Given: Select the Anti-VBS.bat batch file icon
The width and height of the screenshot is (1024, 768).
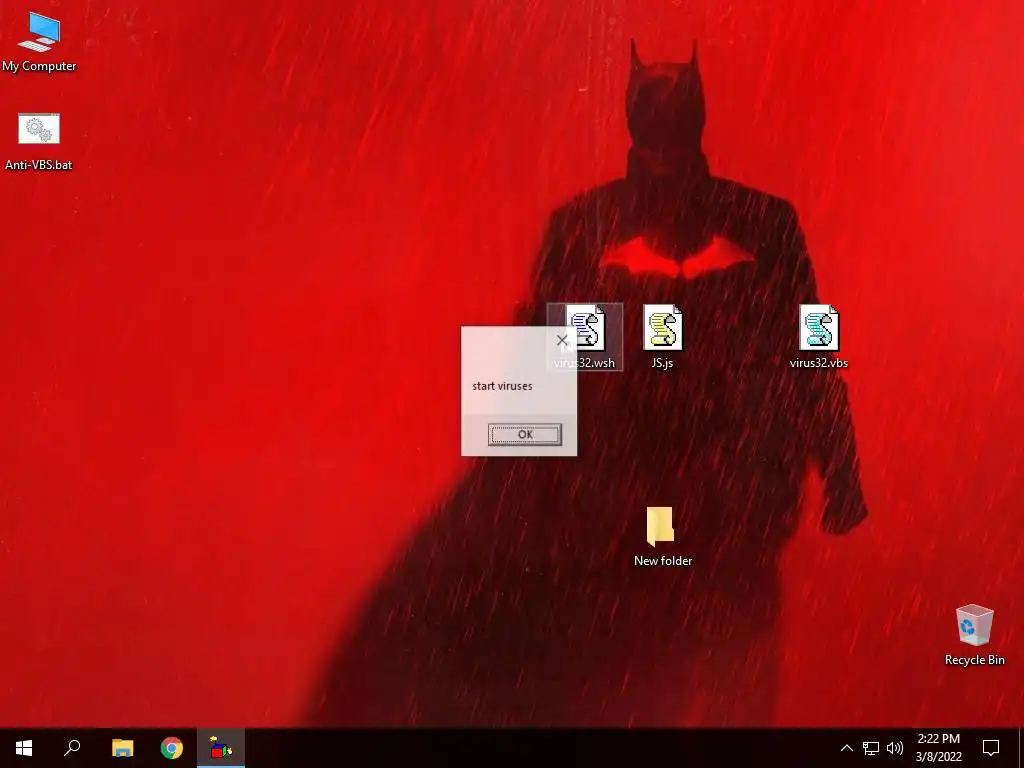Looking at the screenshot, I should (x=39, y=142).
